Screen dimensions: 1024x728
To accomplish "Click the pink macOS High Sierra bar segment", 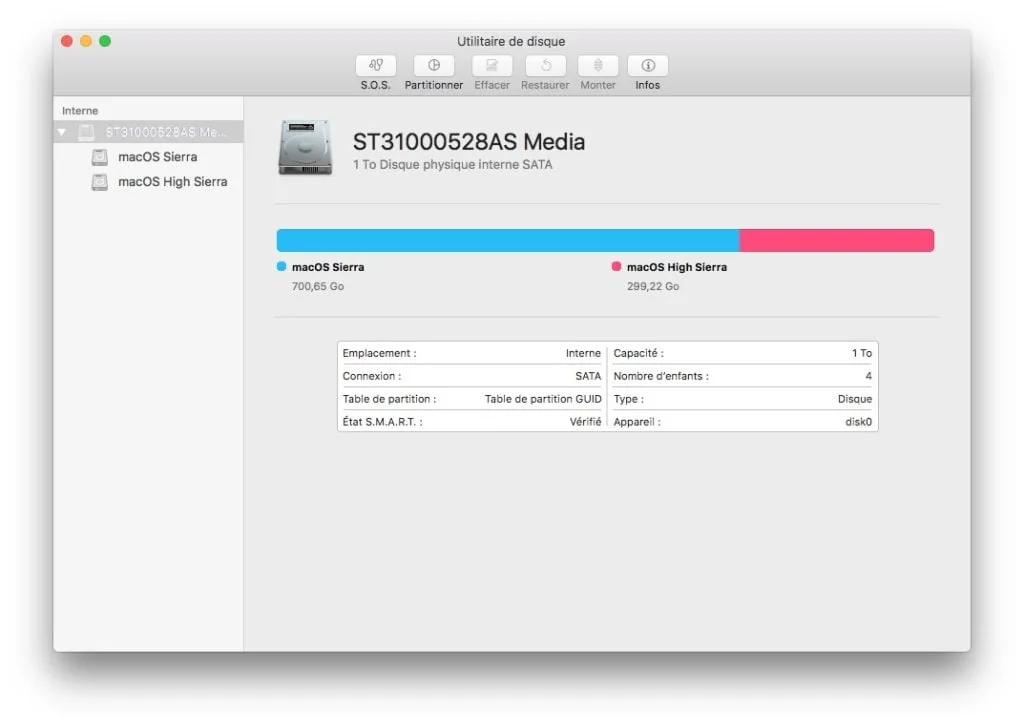I will [837, 240].
